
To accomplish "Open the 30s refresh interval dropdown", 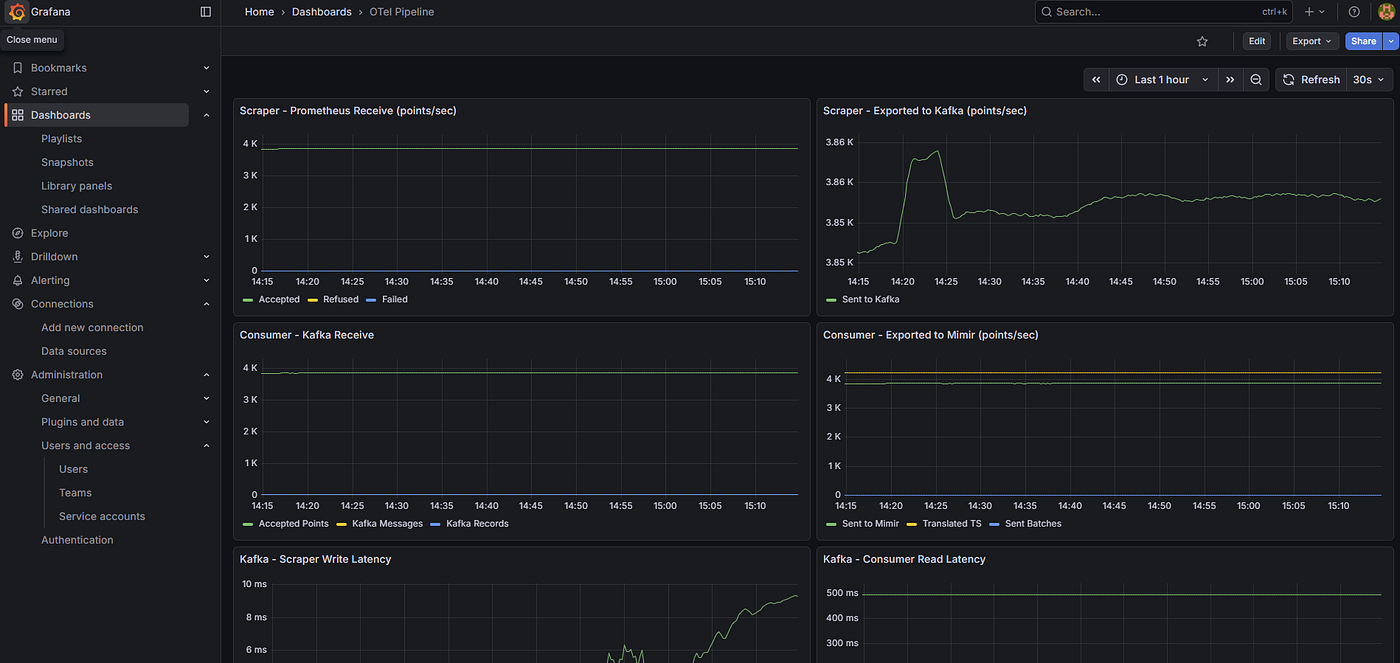I will (1369, 80).
